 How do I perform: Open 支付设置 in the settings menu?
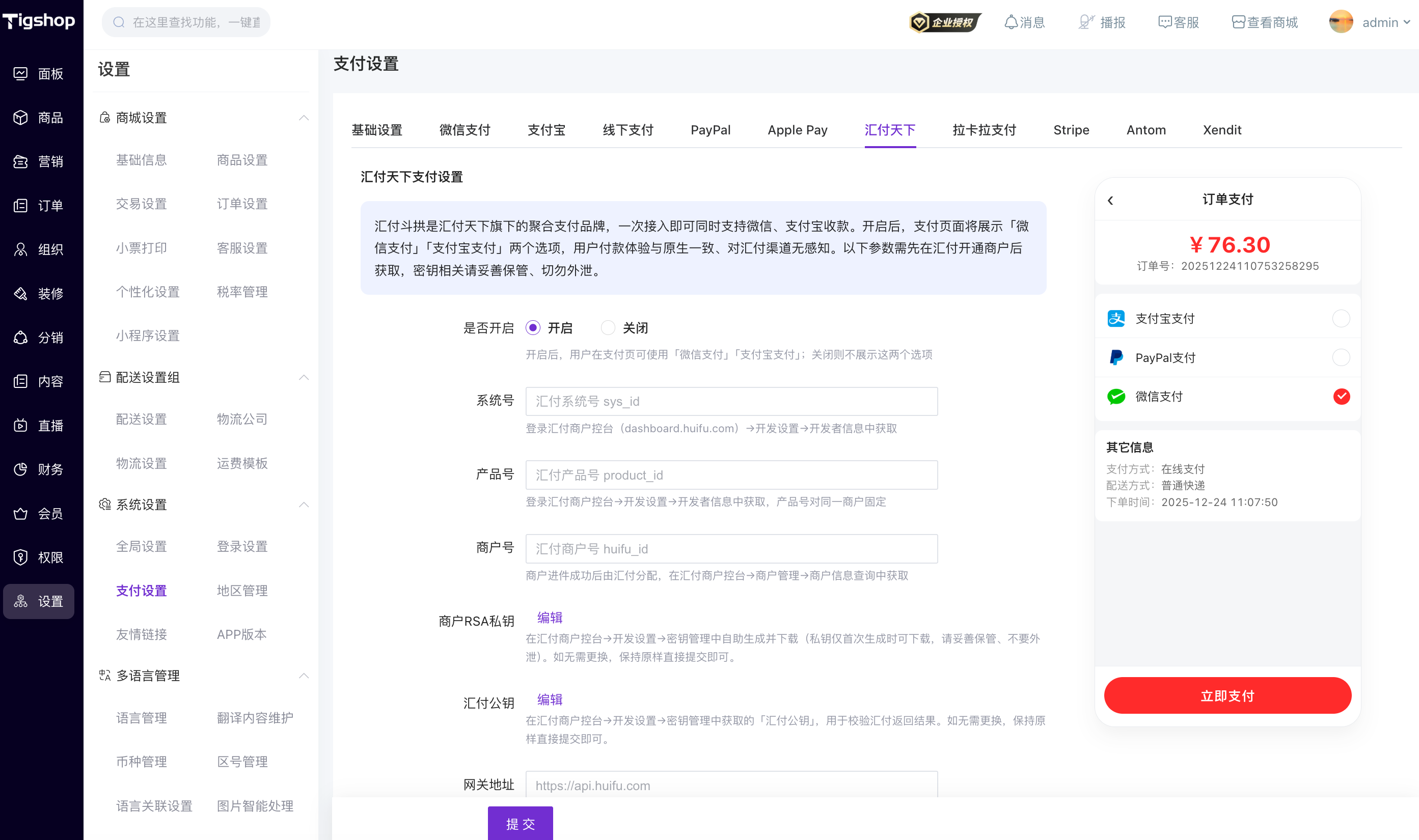click(141, 591)
